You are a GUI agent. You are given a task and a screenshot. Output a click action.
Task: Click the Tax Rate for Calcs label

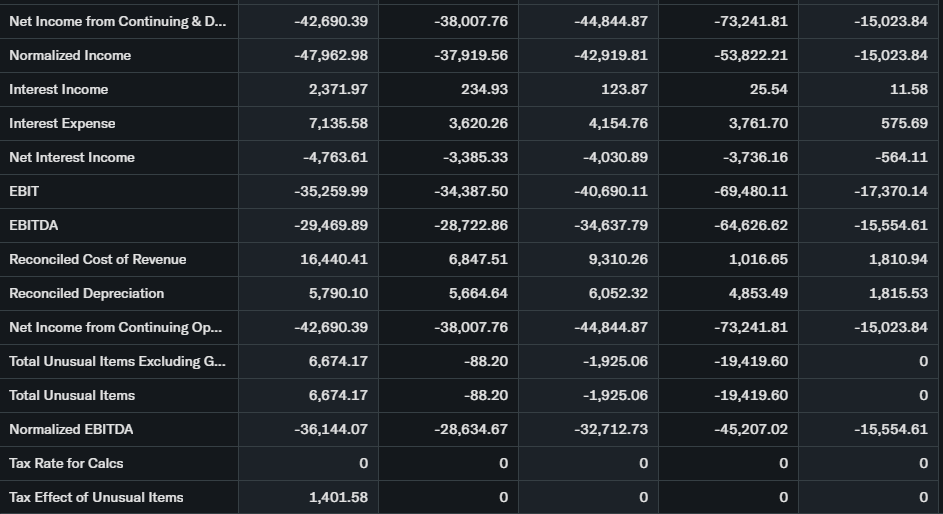66,463
